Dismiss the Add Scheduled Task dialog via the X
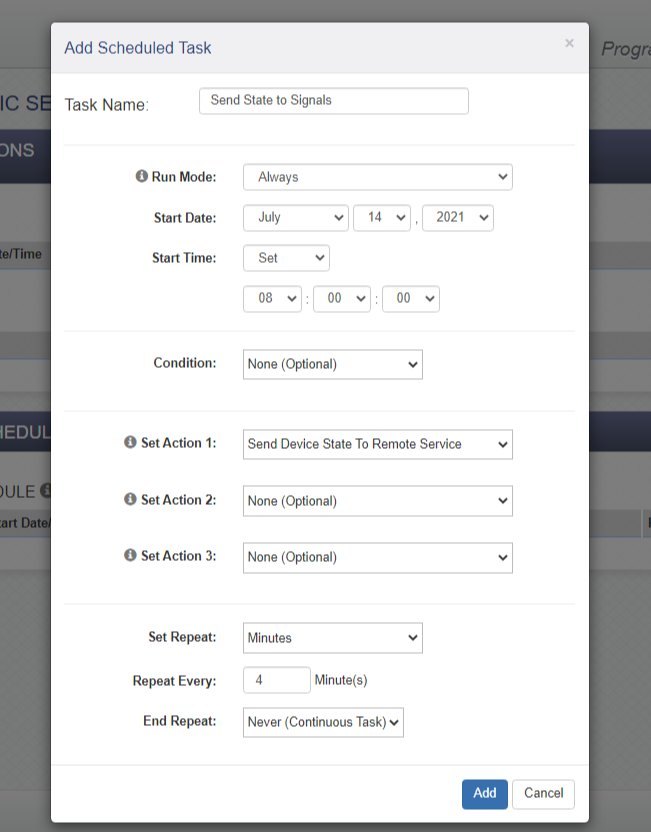 [569, 43]
